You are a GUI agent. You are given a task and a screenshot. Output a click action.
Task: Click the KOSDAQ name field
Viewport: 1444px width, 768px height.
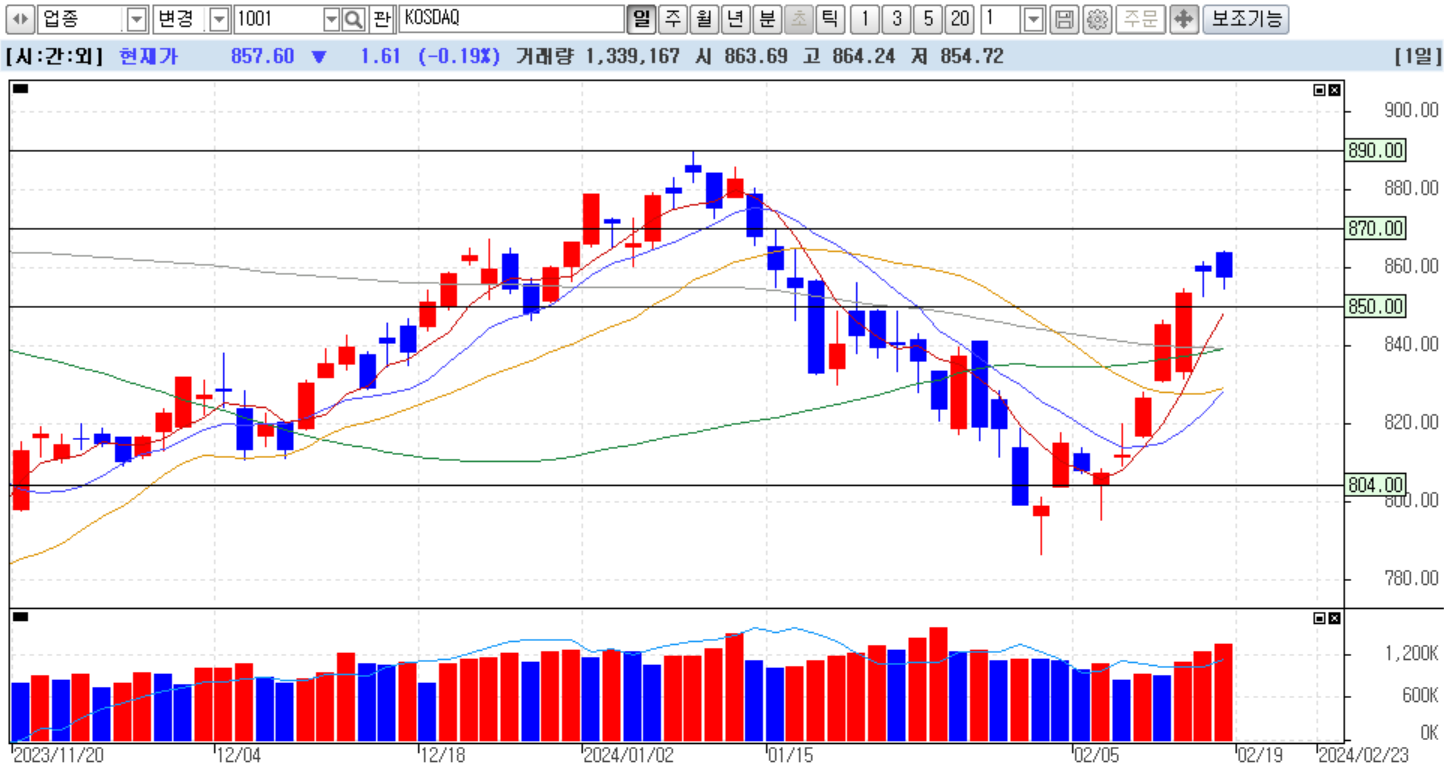click(511, 19)
